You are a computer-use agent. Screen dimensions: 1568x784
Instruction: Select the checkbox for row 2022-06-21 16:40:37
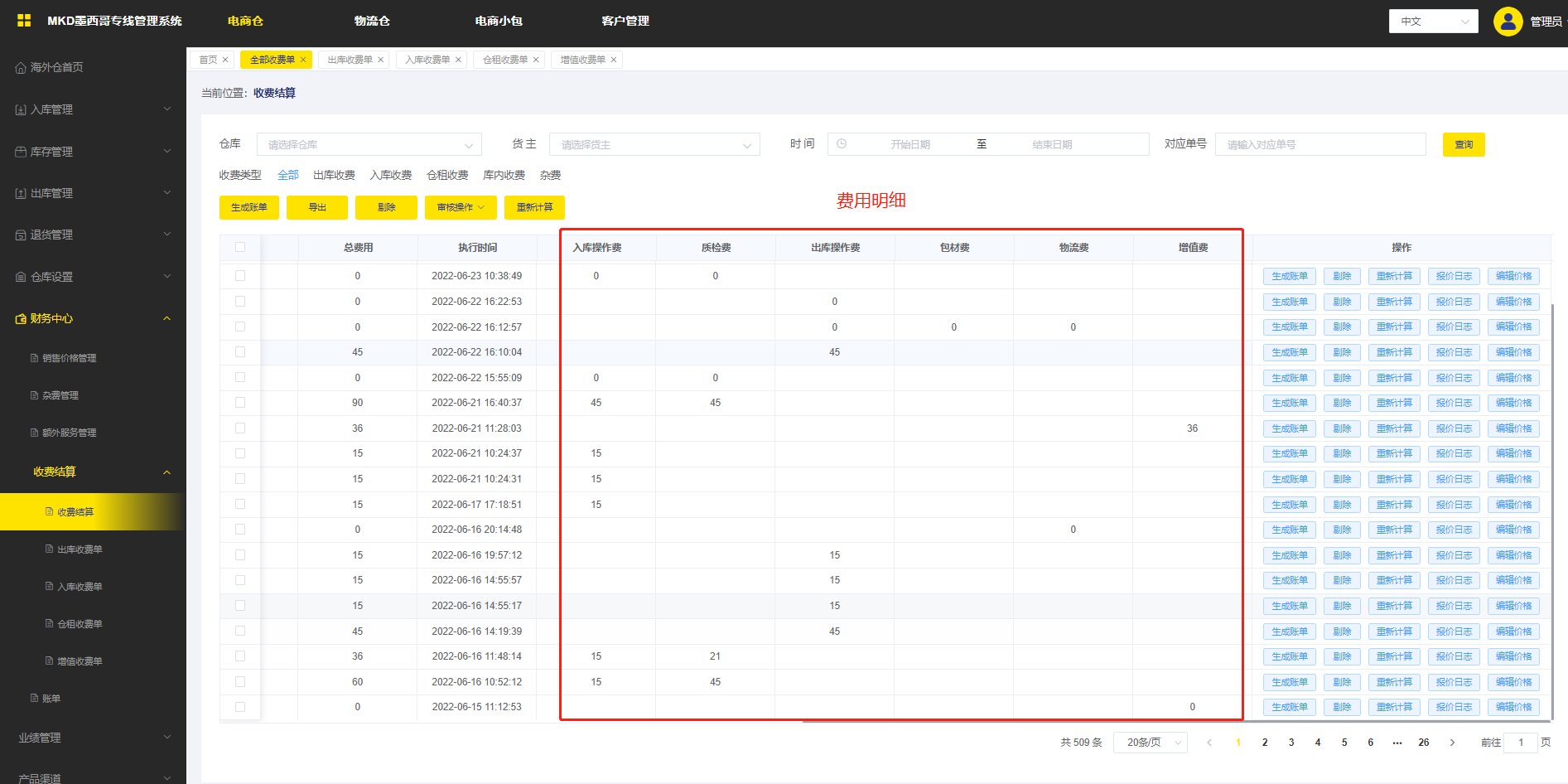[x=240, y=403]
